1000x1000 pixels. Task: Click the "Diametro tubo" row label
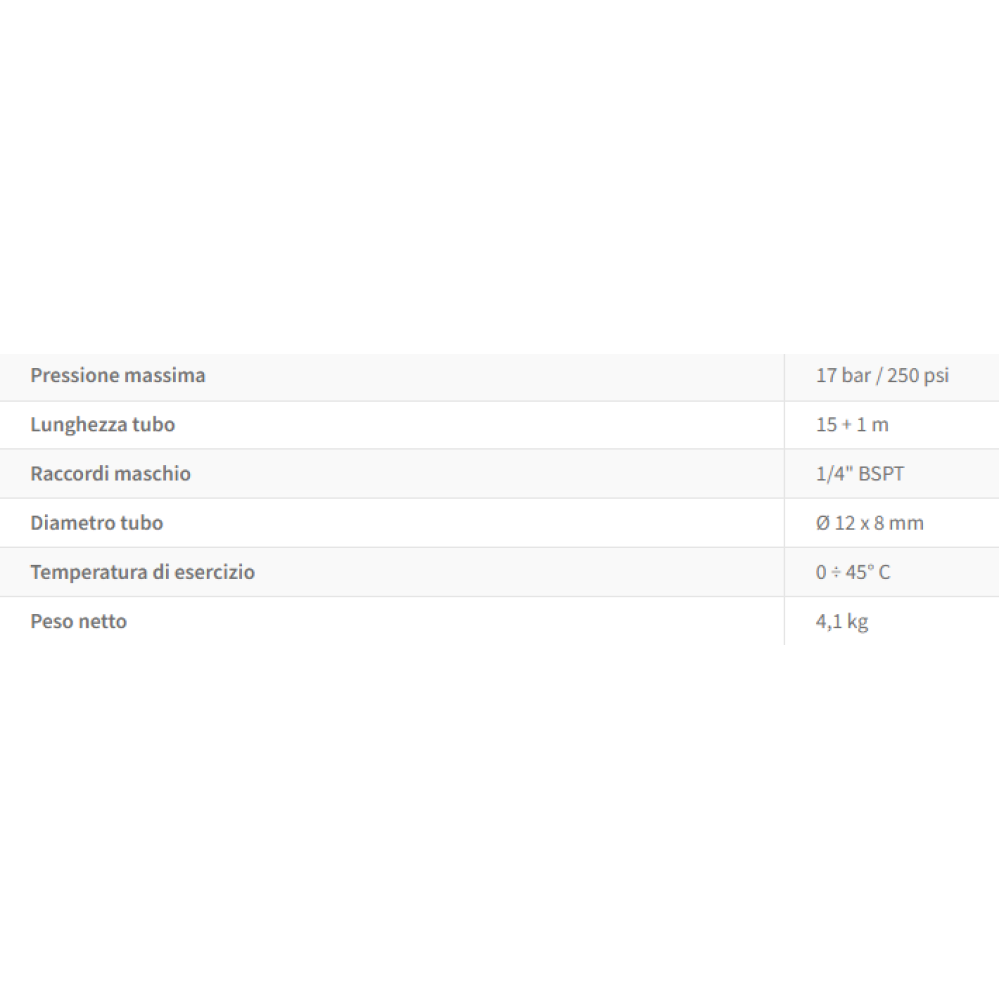click(x=96, y=523)
